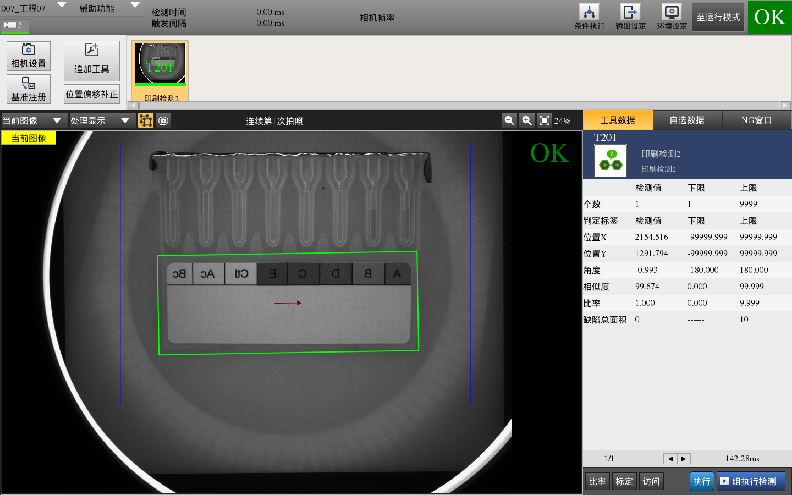
Task: Select the camera 2 tab
Action: [15, 25]
